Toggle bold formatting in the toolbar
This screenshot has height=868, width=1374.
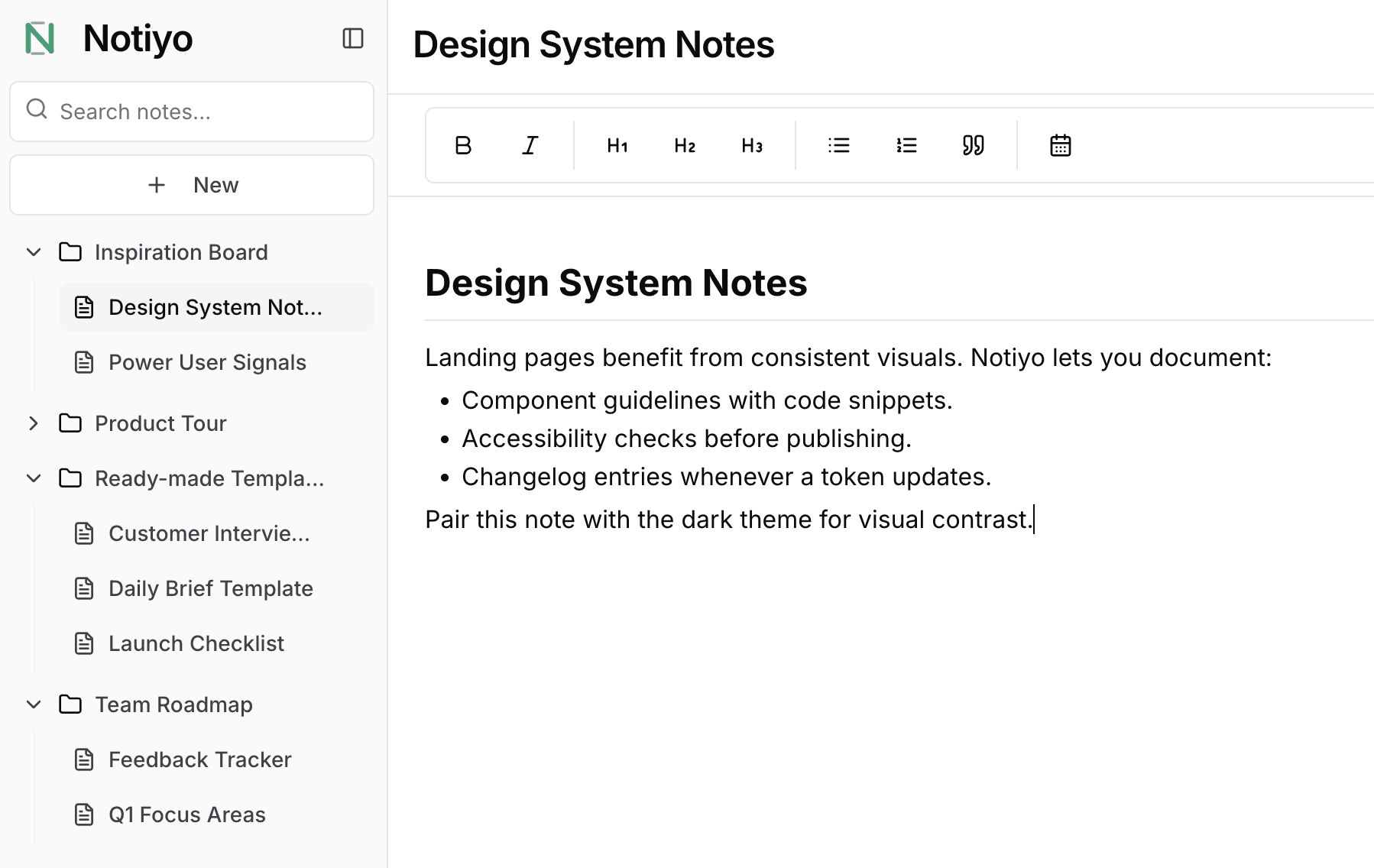tap(463, 145)
